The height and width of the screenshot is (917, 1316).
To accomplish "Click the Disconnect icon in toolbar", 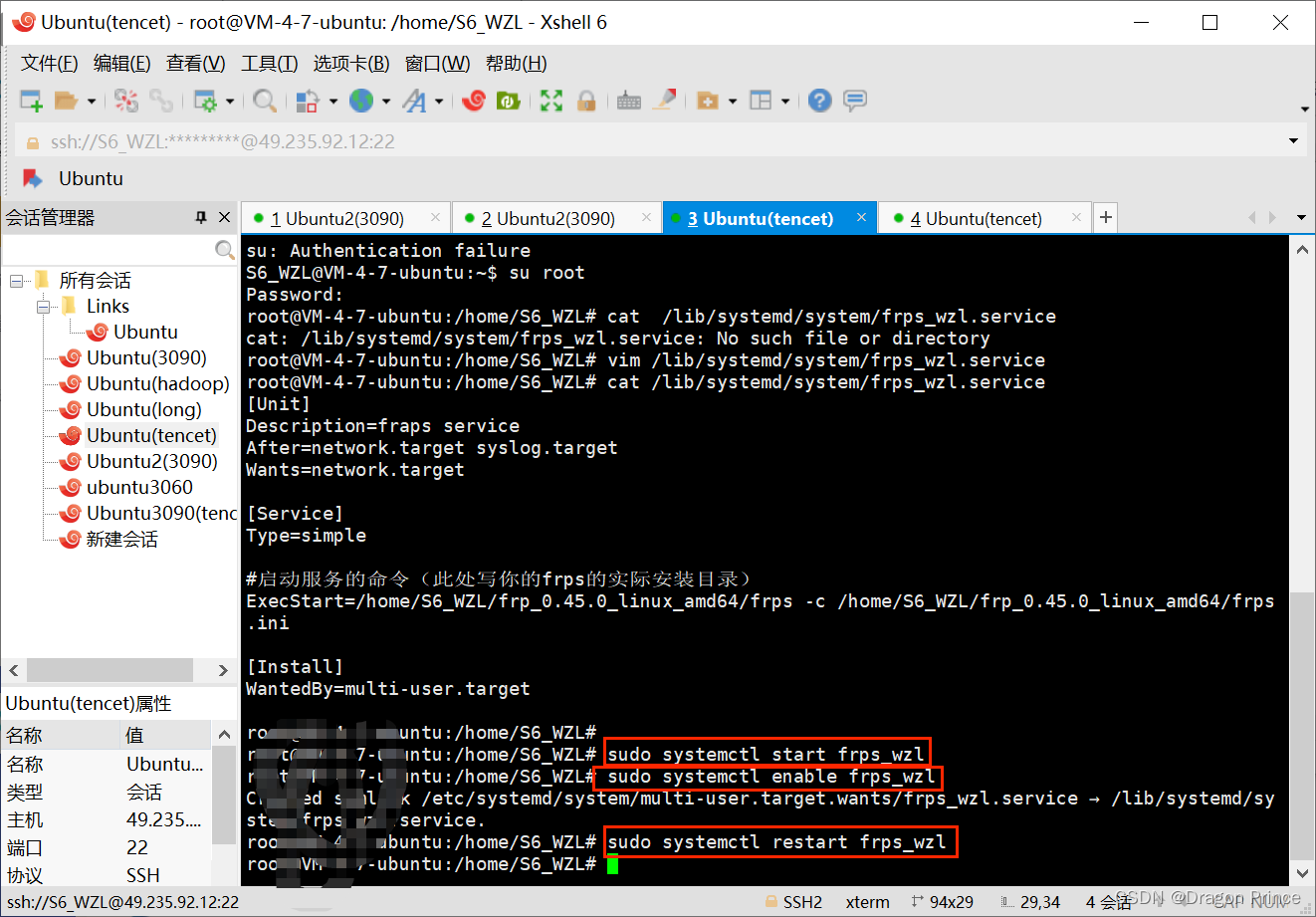I will point(126,101).
